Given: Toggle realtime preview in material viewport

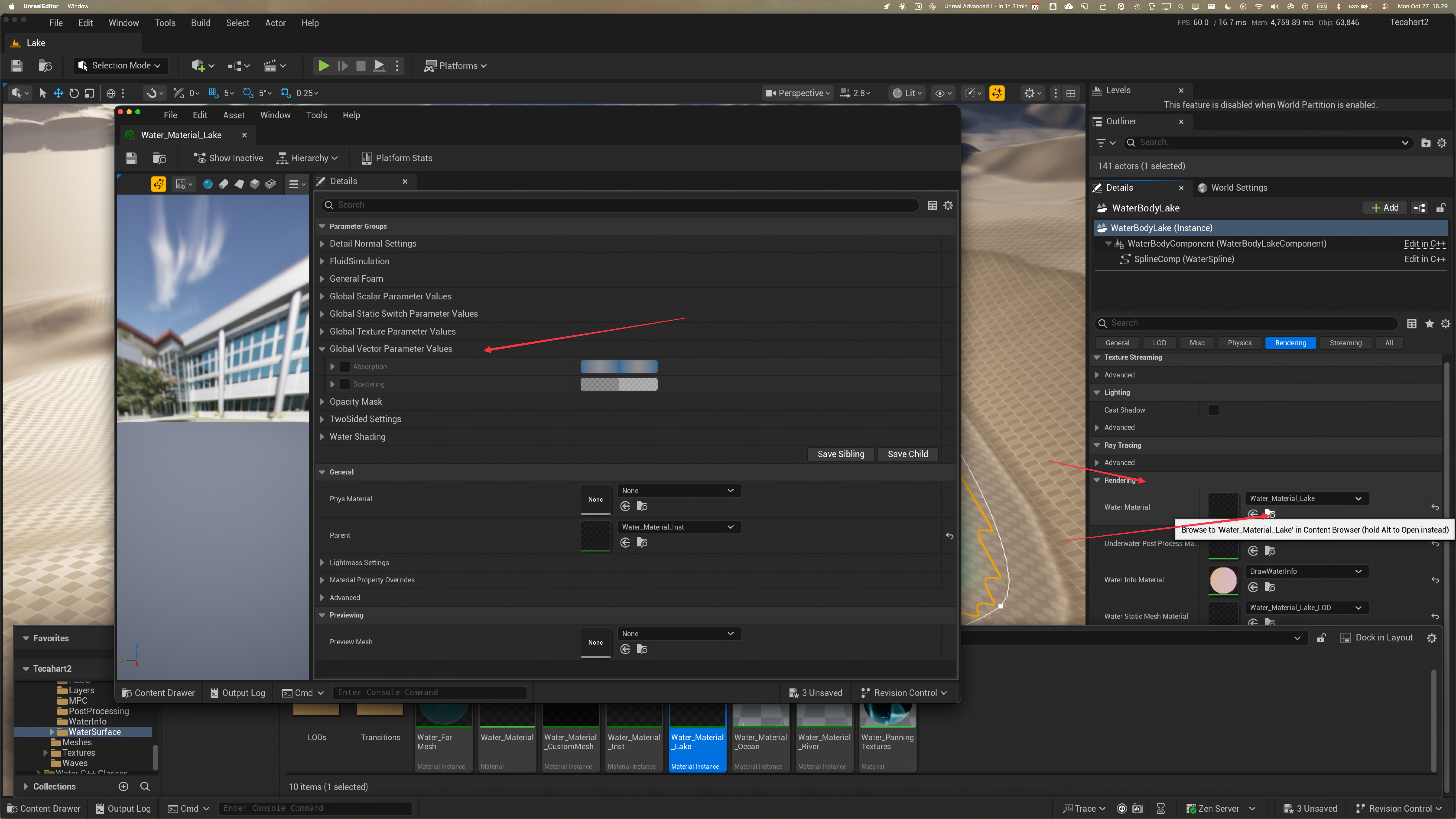Looking at the screenshot, I should click(x=159, y=184).
